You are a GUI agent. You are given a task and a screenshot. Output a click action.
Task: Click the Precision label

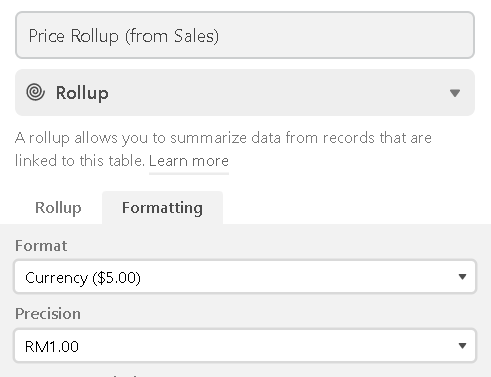pos(48,314)
